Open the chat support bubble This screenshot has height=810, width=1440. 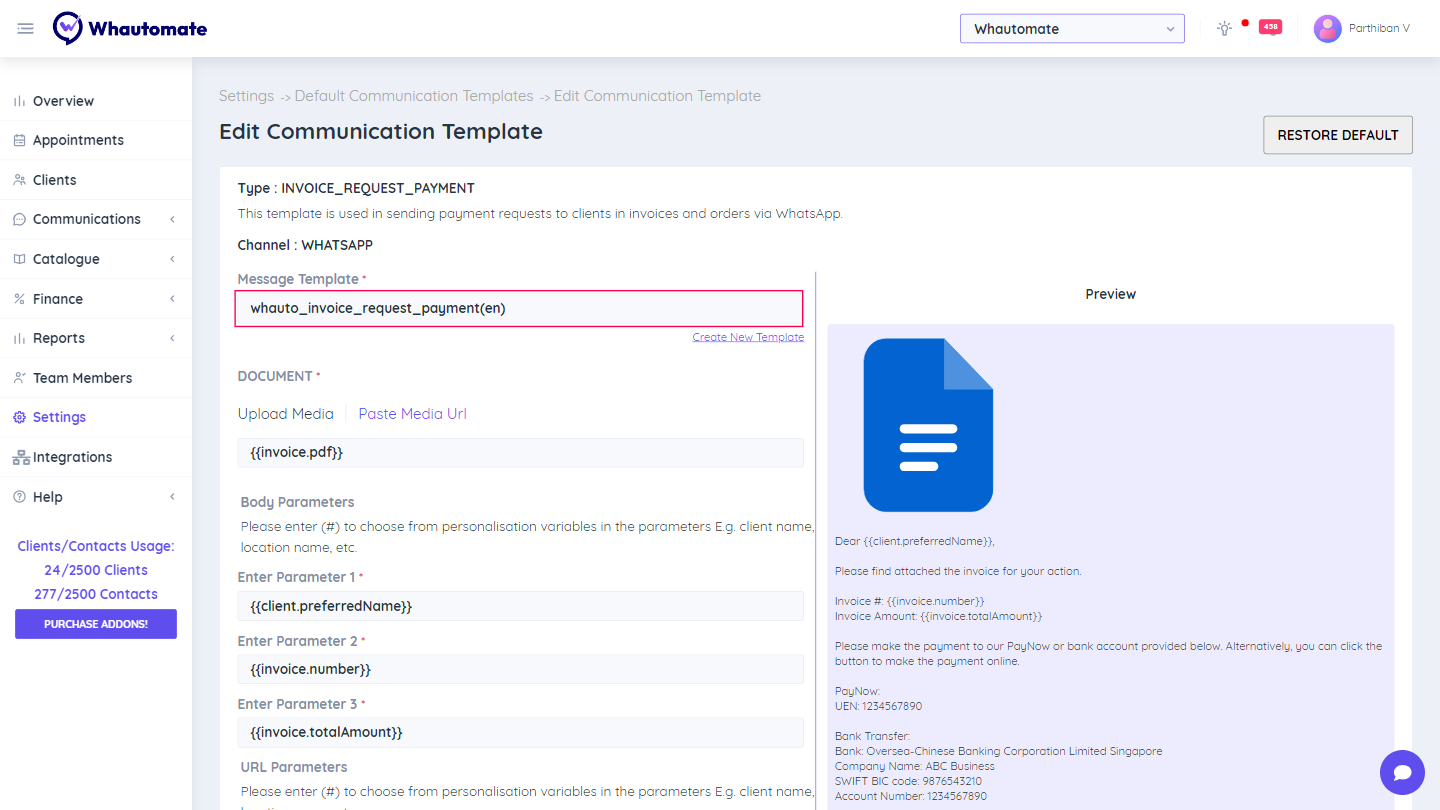[x=1402, y=772]
